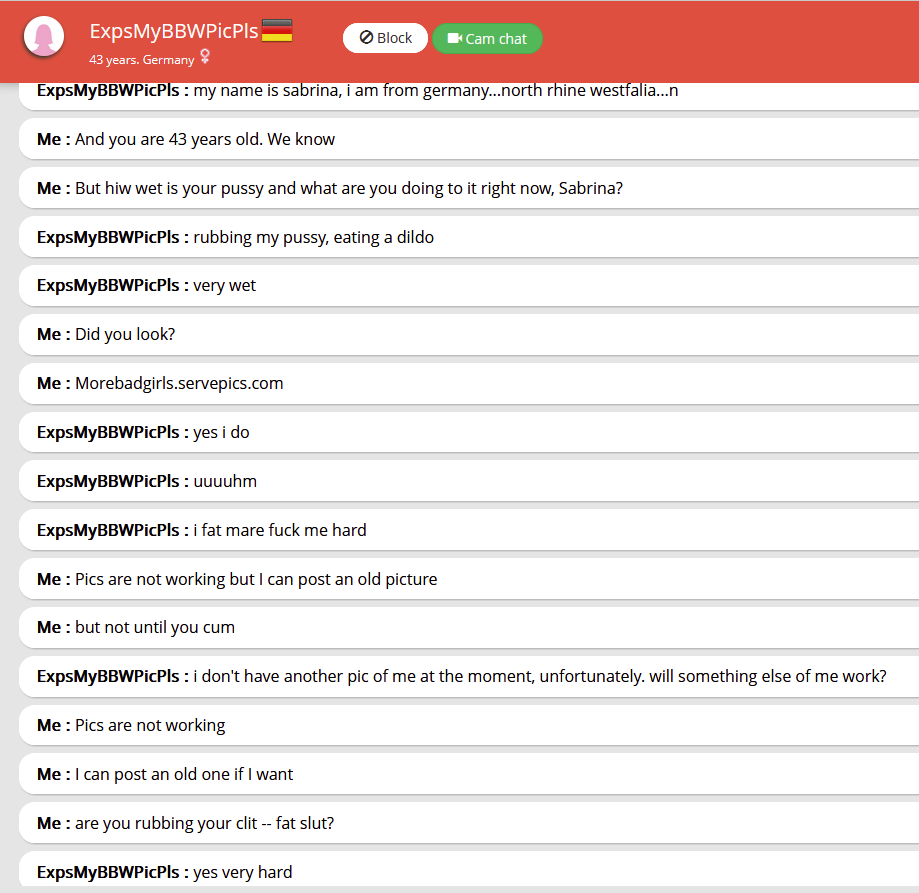Click the sender name on the "uuuuhm" message
Screen dimensions: 919x893
point(112,481)
